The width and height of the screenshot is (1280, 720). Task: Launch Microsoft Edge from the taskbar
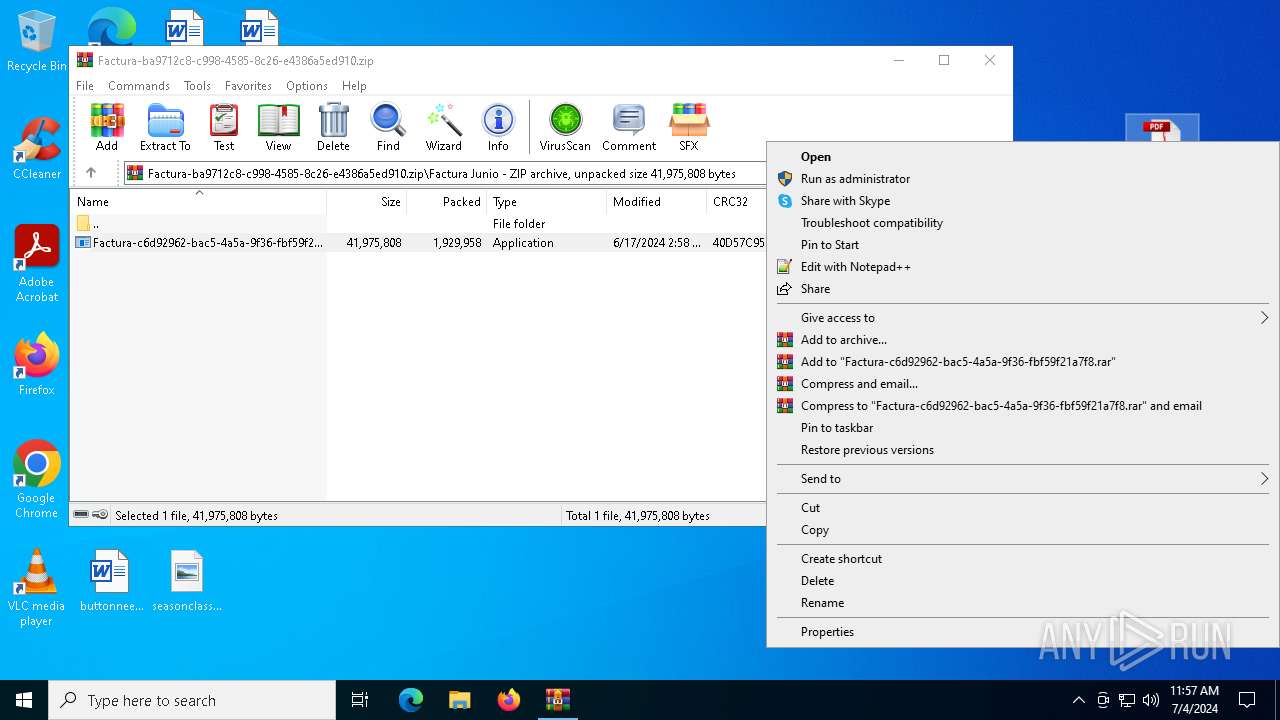pos(411,700)
